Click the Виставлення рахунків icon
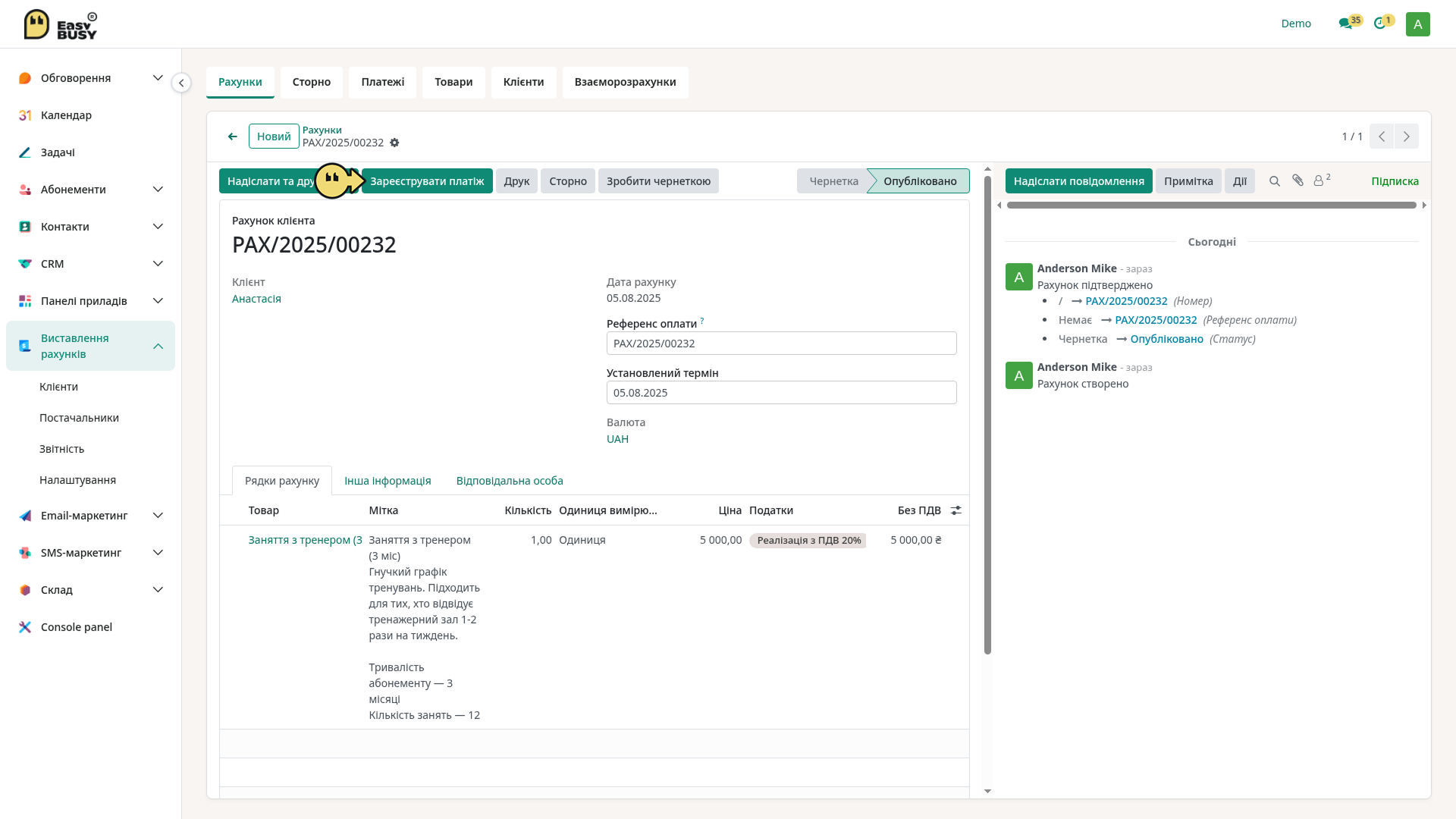 tap(25, 346)
